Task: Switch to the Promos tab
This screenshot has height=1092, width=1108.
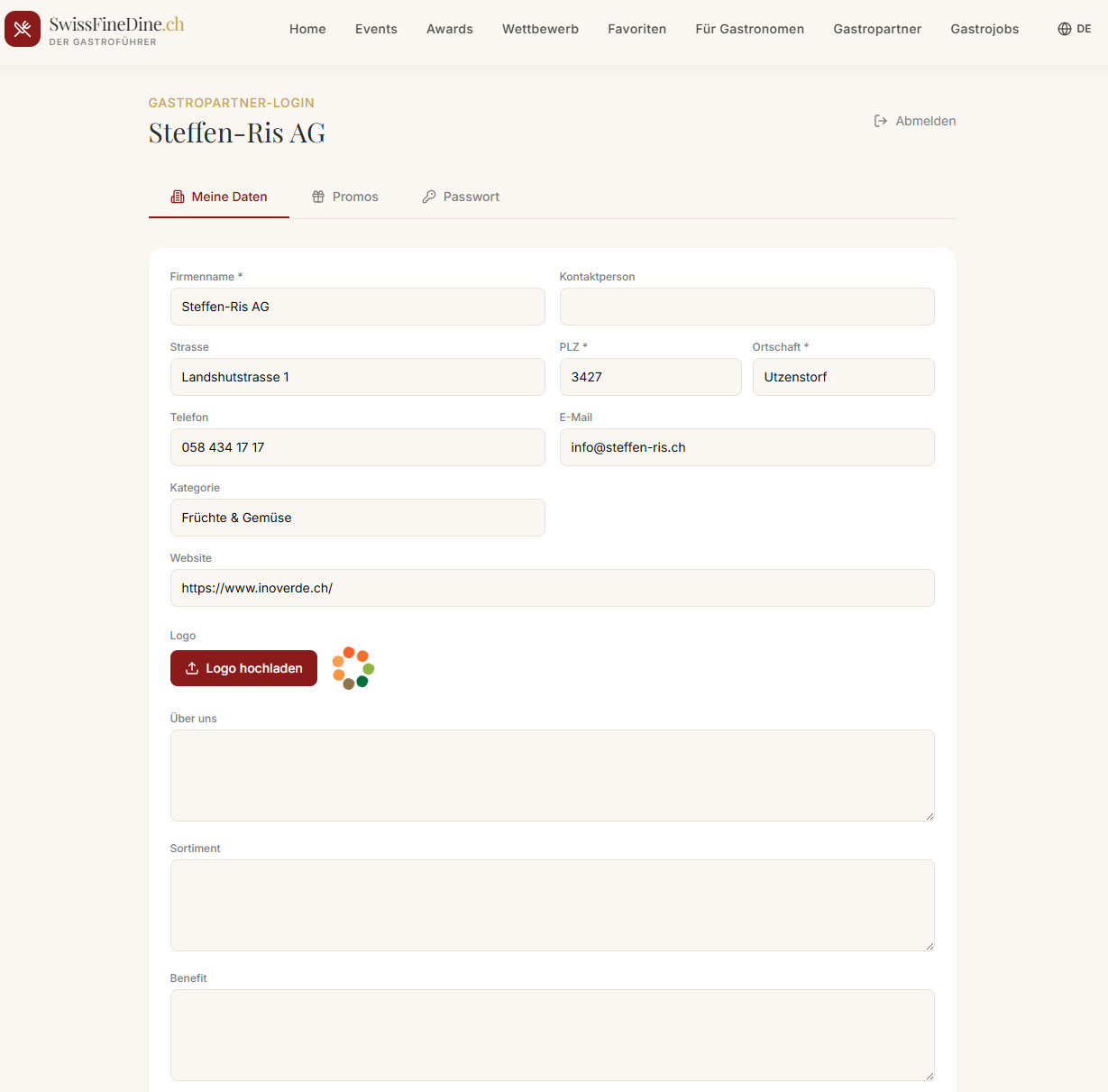Action: pyautogui.click(x=345, y=197)
